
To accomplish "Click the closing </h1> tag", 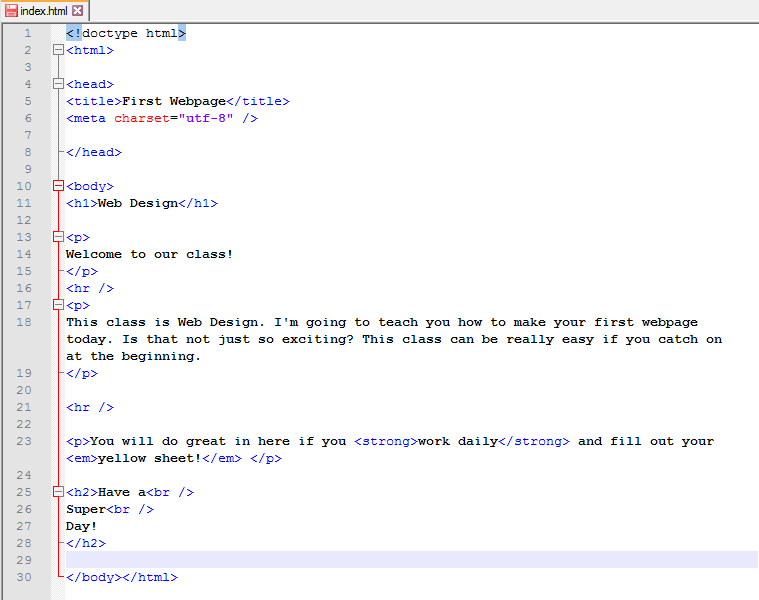I will [198, 203].
